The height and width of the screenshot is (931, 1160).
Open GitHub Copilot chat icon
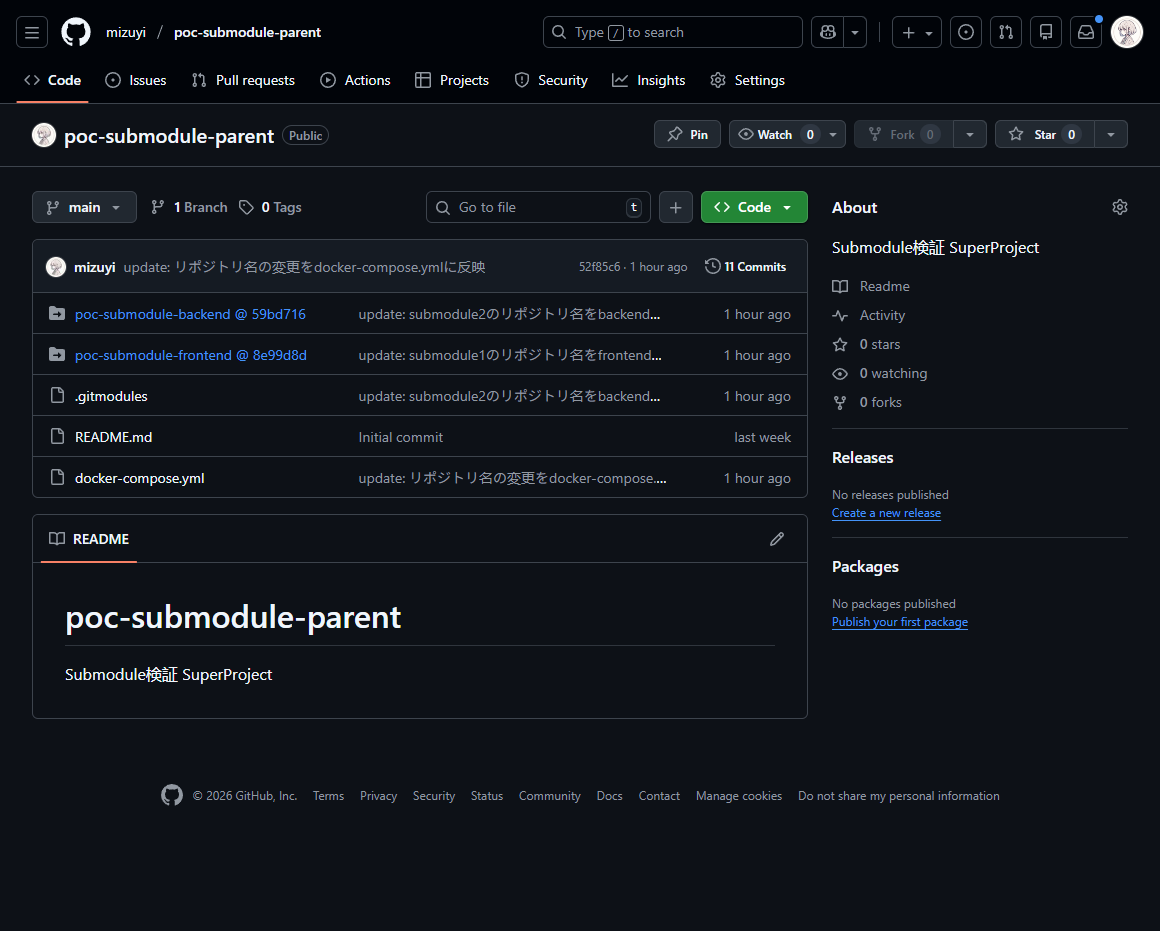click(826, 31)
